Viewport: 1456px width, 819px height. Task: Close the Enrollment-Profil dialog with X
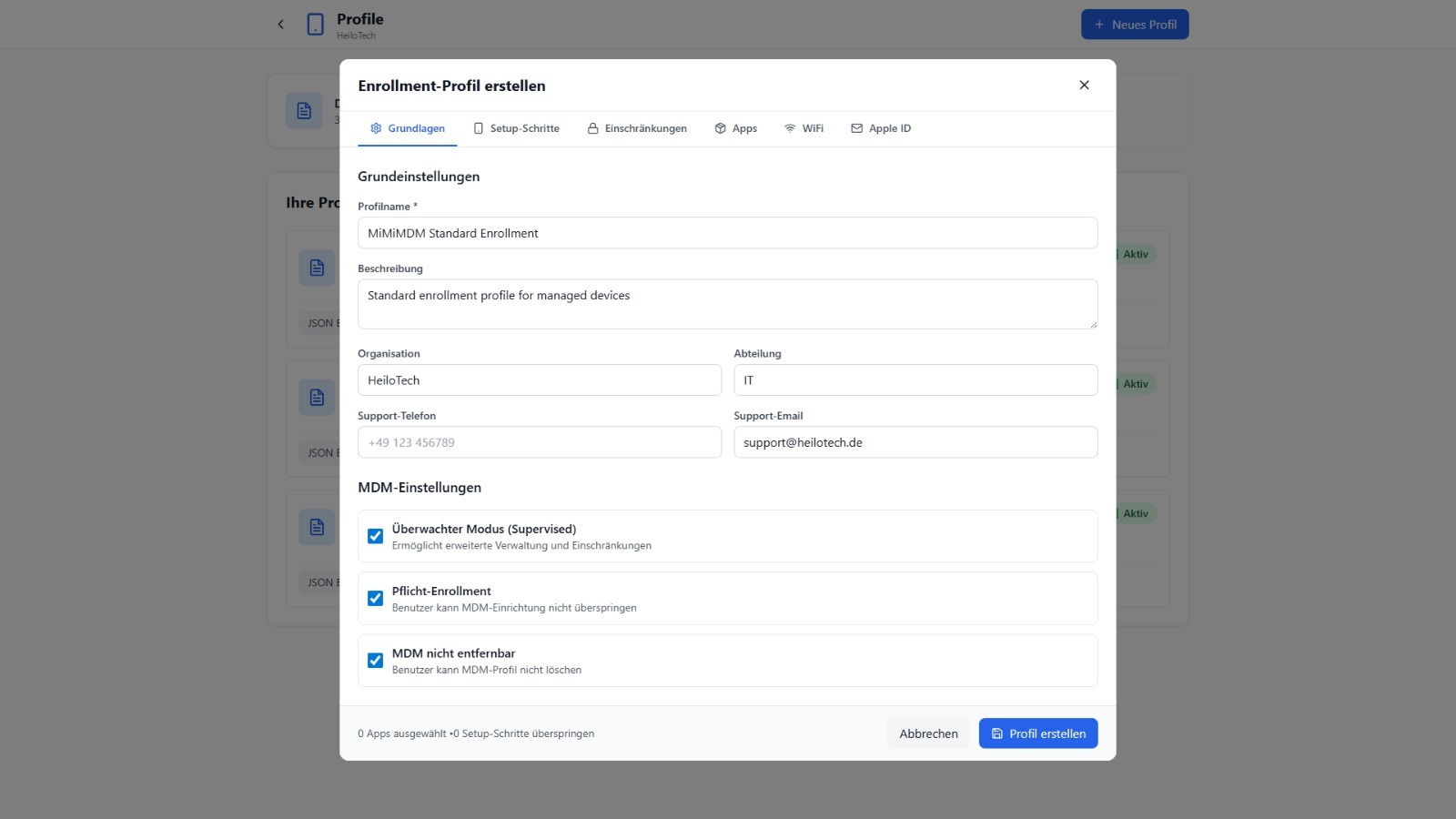[1084, 85]
